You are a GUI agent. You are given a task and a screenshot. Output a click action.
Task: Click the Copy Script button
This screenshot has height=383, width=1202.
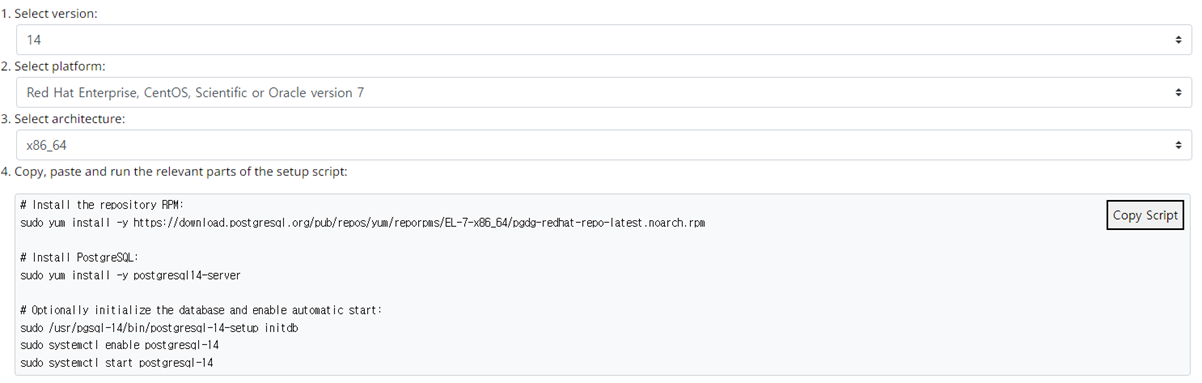1146,215
